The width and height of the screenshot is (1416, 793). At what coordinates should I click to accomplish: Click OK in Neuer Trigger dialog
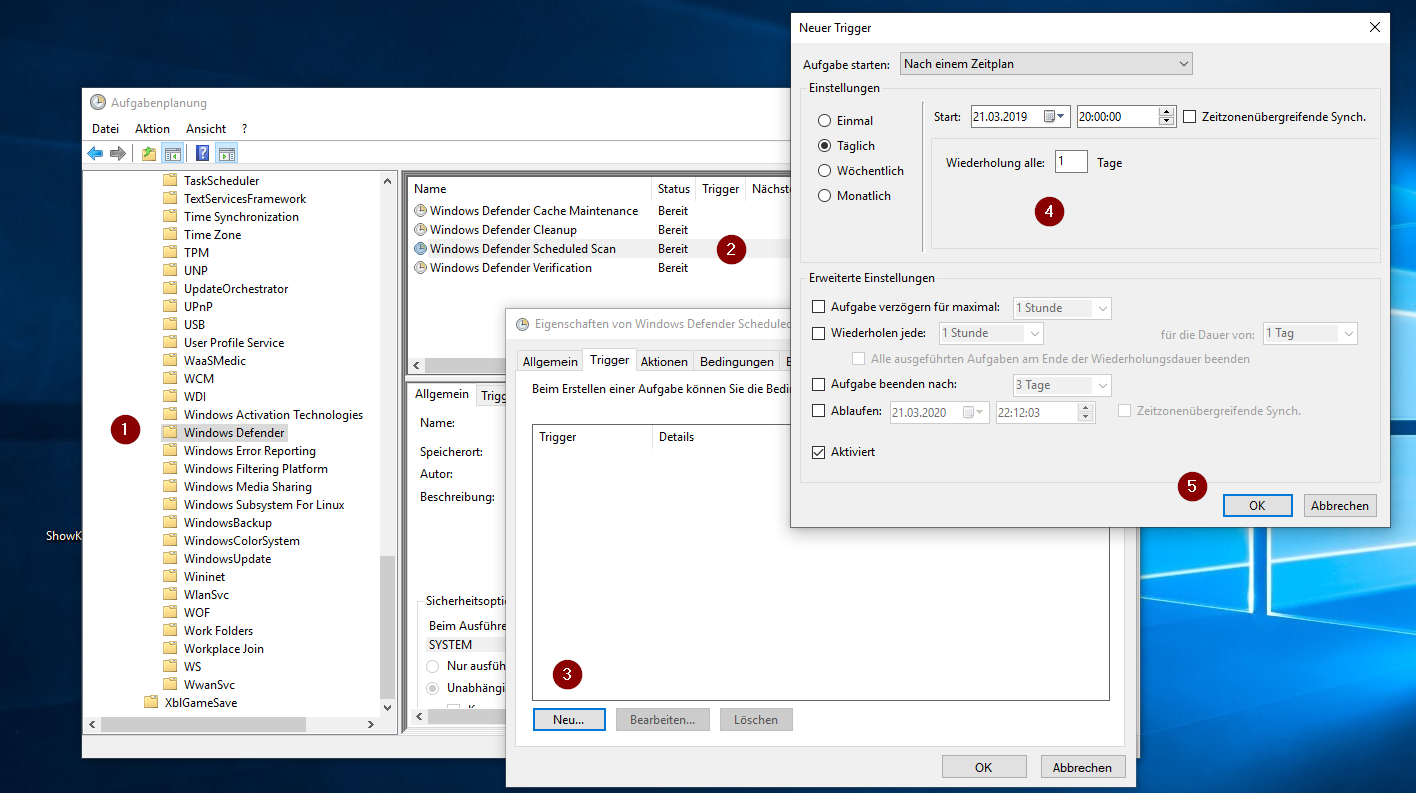click(x=1257, y=506)
